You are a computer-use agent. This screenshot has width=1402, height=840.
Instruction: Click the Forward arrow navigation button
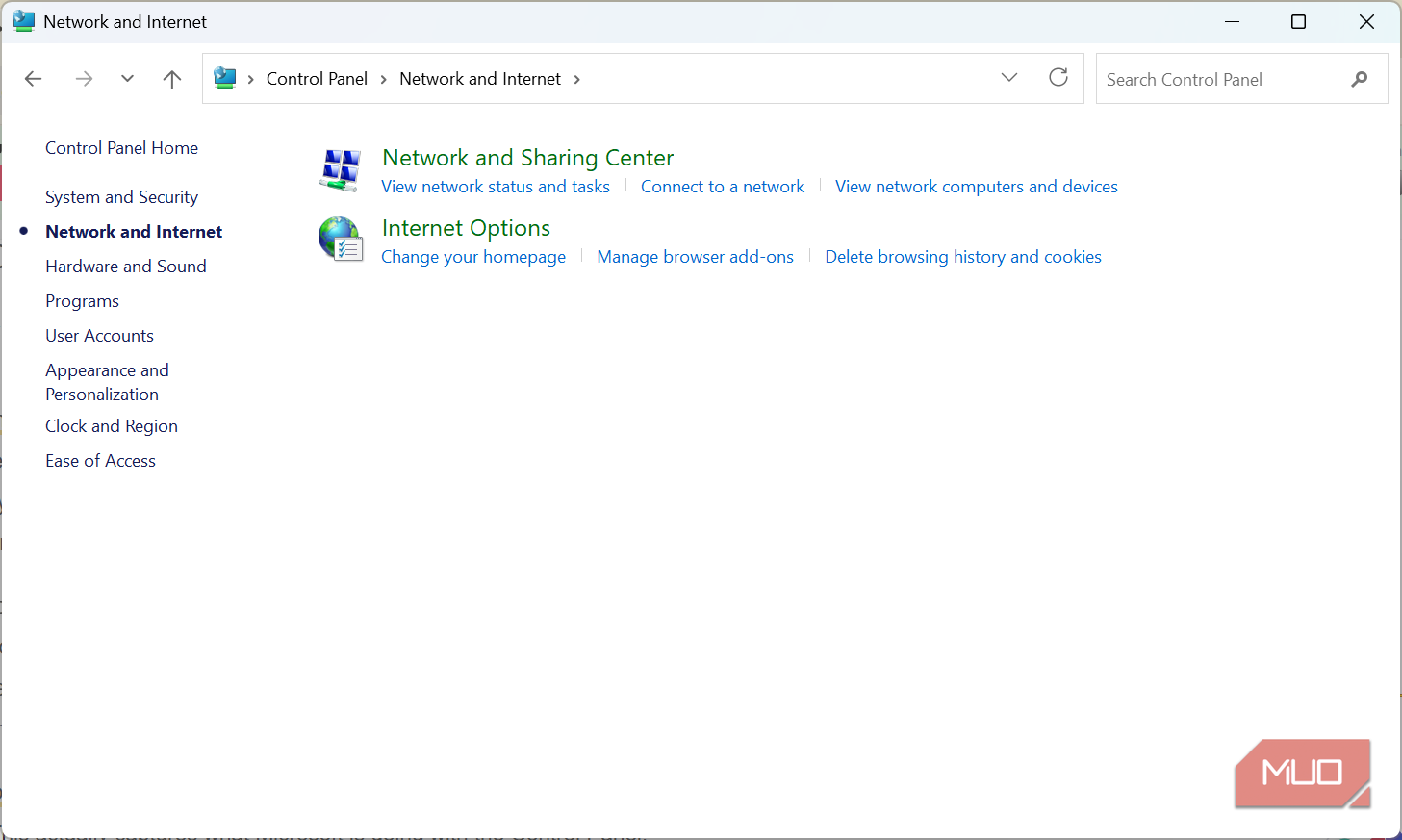pos(84,79)
